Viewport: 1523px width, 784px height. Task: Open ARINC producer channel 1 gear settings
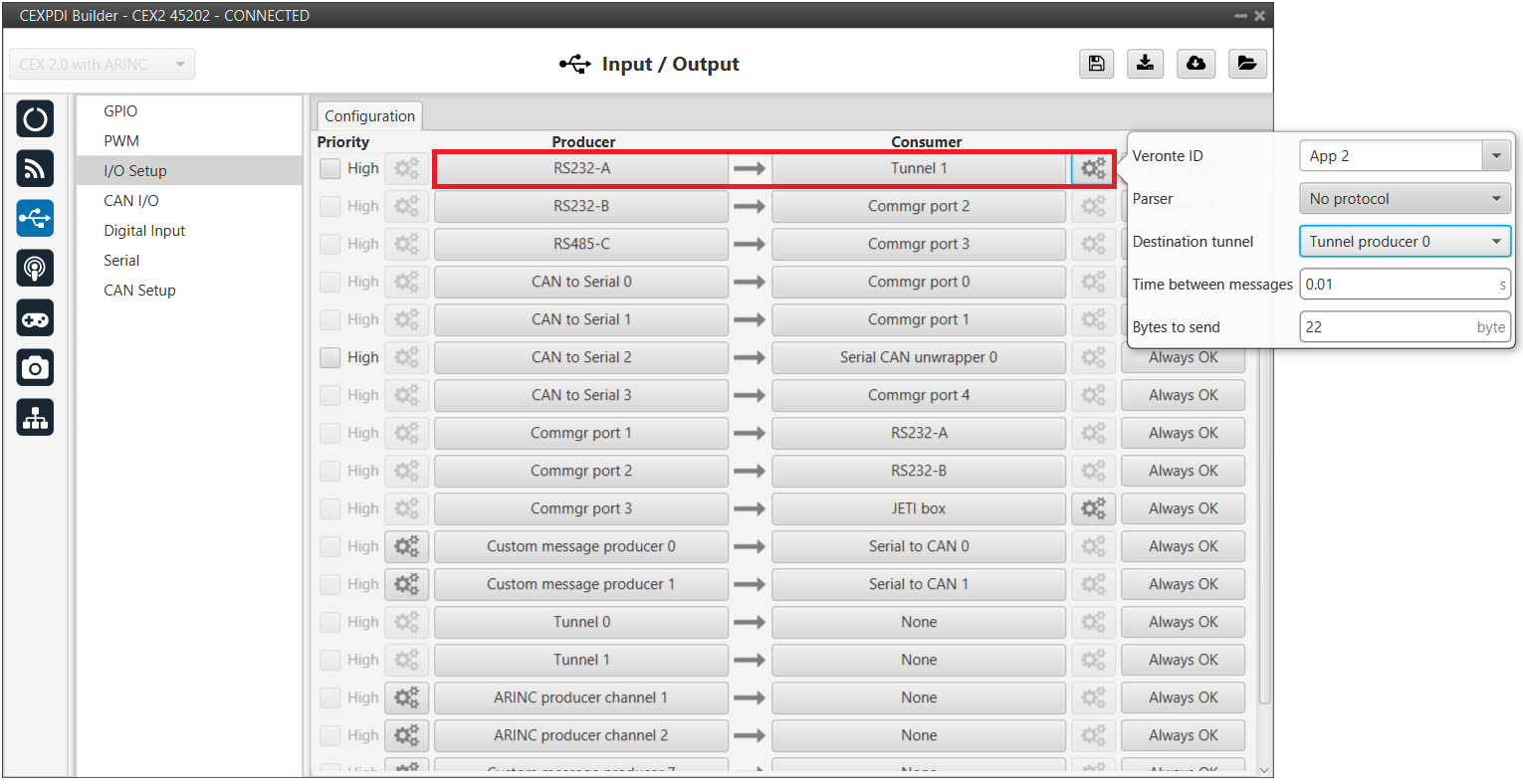406,697
